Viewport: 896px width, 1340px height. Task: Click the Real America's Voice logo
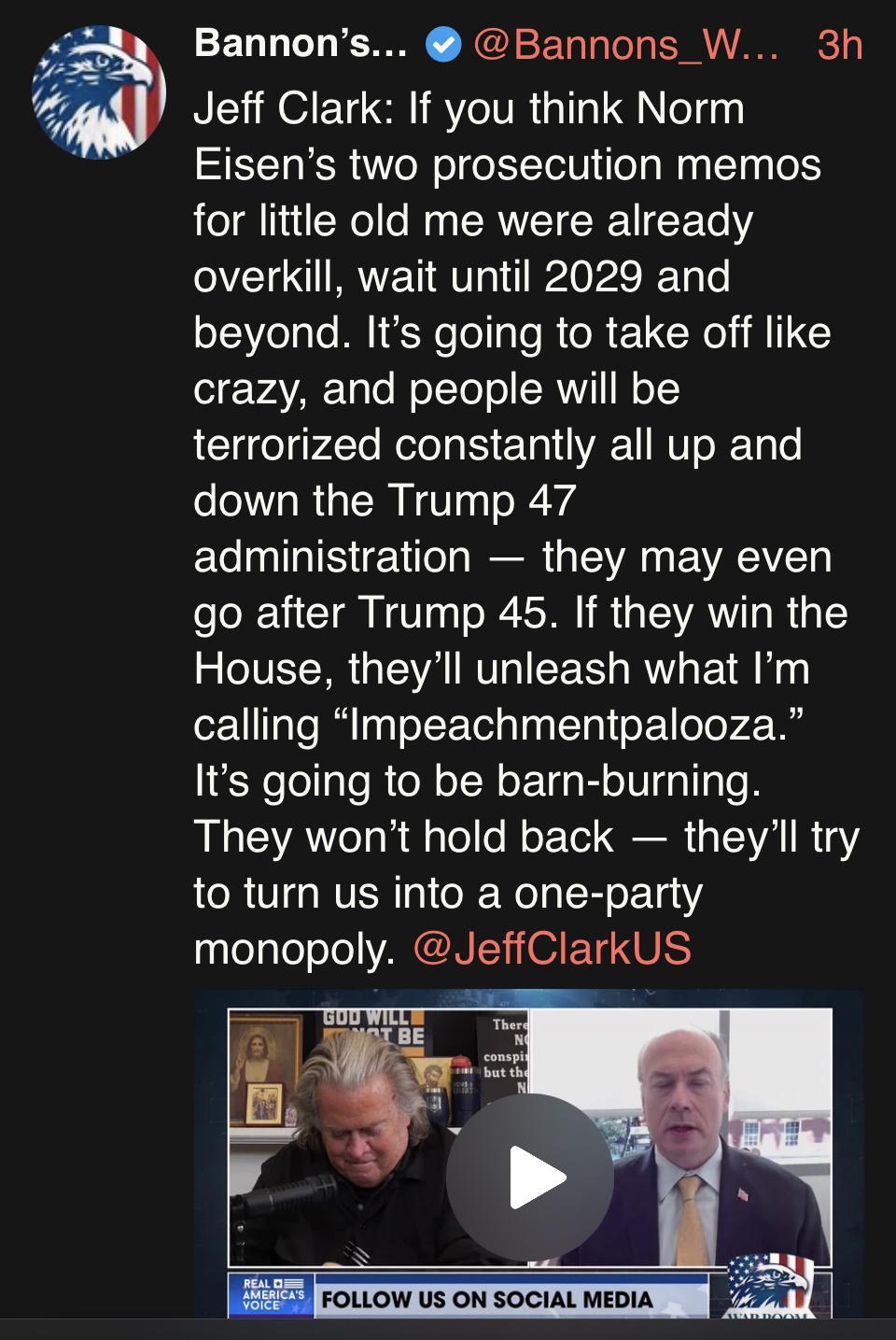(272, 1295)
